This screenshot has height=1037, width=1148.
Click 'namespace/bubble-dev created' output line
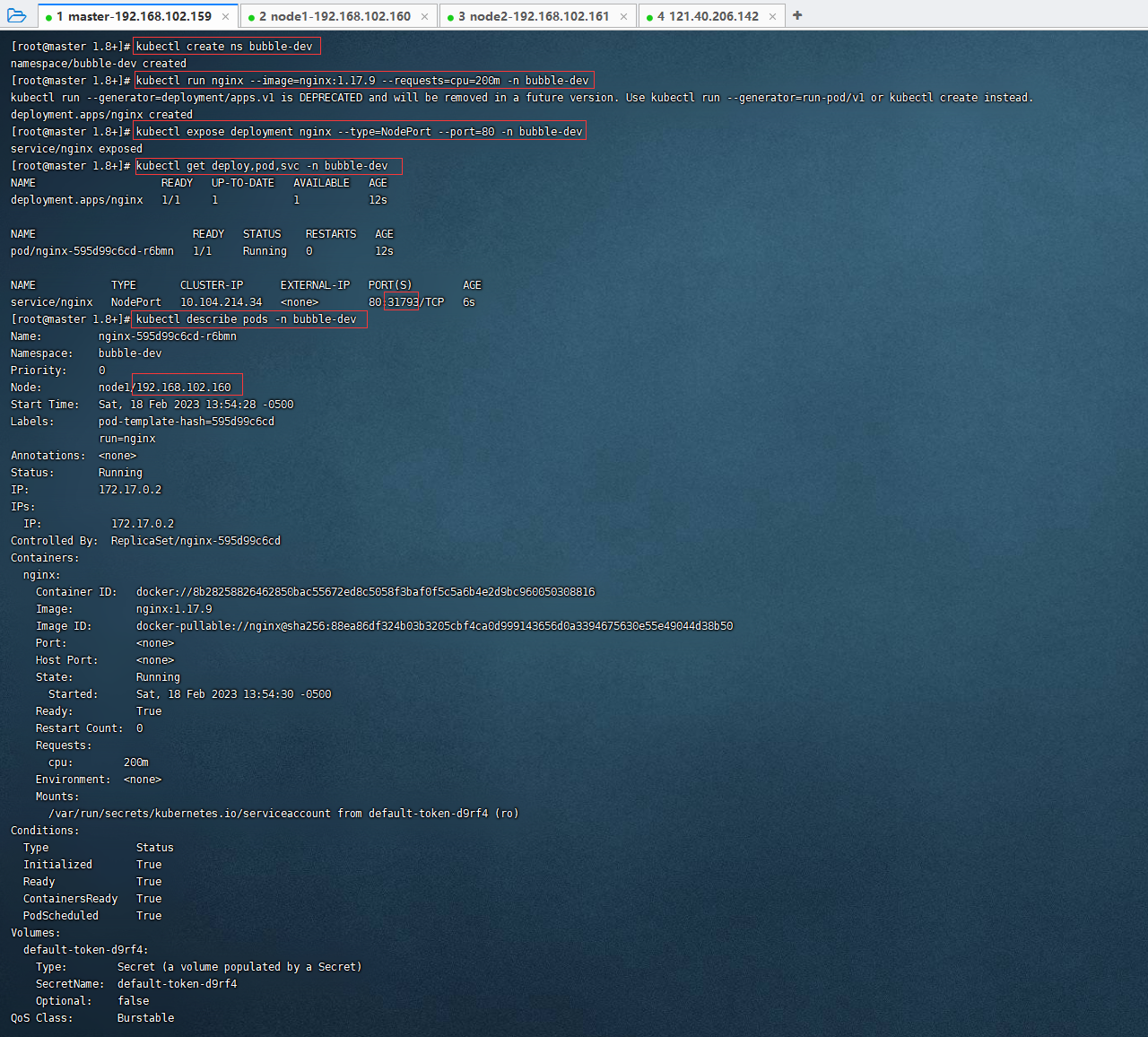coord(99,64)
